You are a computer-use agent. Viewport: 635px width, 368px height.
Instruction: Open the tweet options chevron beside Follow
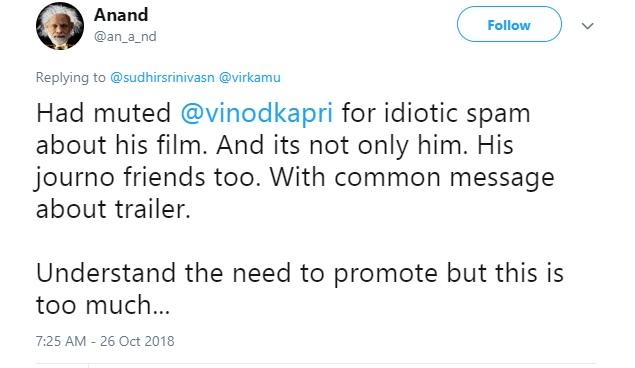[x=587, y=26]
